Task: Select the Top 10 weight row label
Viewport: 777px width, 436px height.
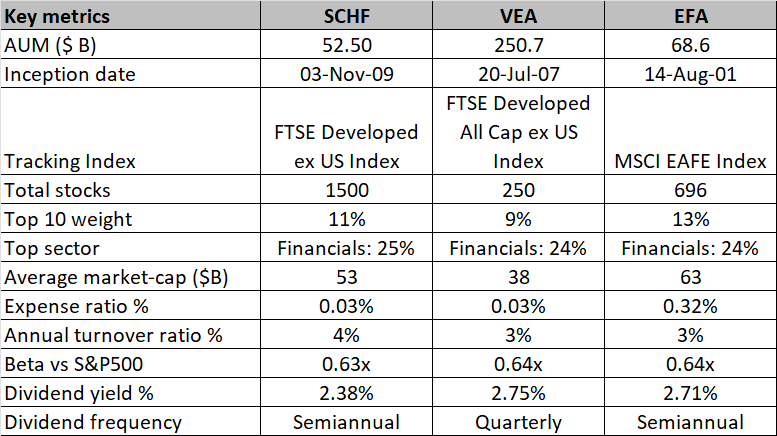Action: (x=66, y=219)
